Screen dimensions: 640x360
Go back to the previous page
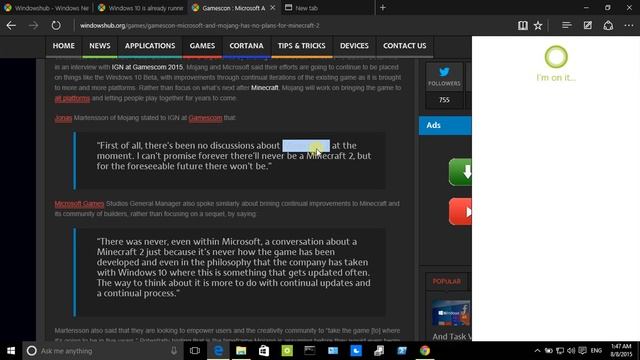click(11, 25)
